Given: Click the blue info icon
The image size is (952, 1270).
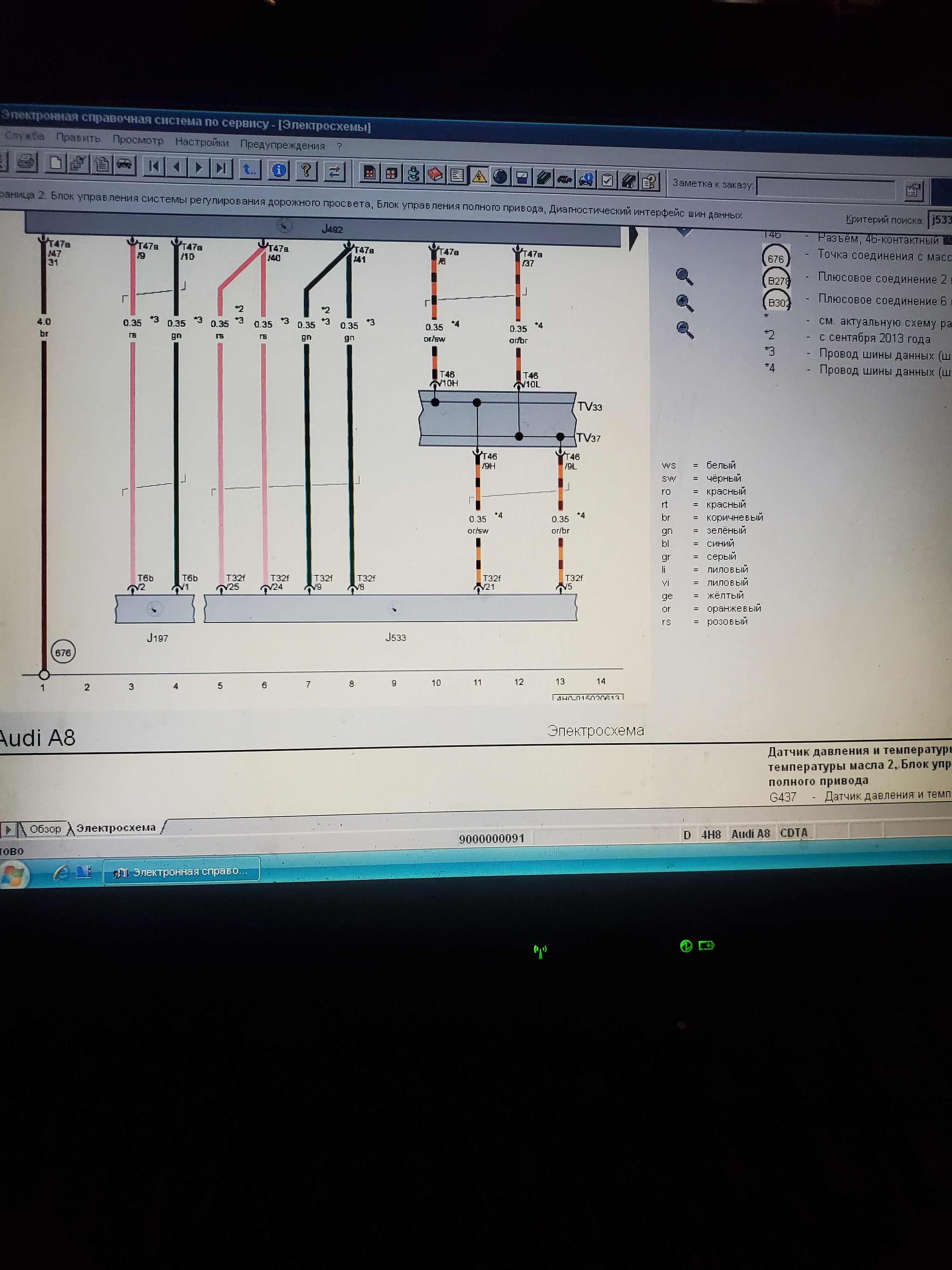Looking at the screenshot, I should [279, 170].
